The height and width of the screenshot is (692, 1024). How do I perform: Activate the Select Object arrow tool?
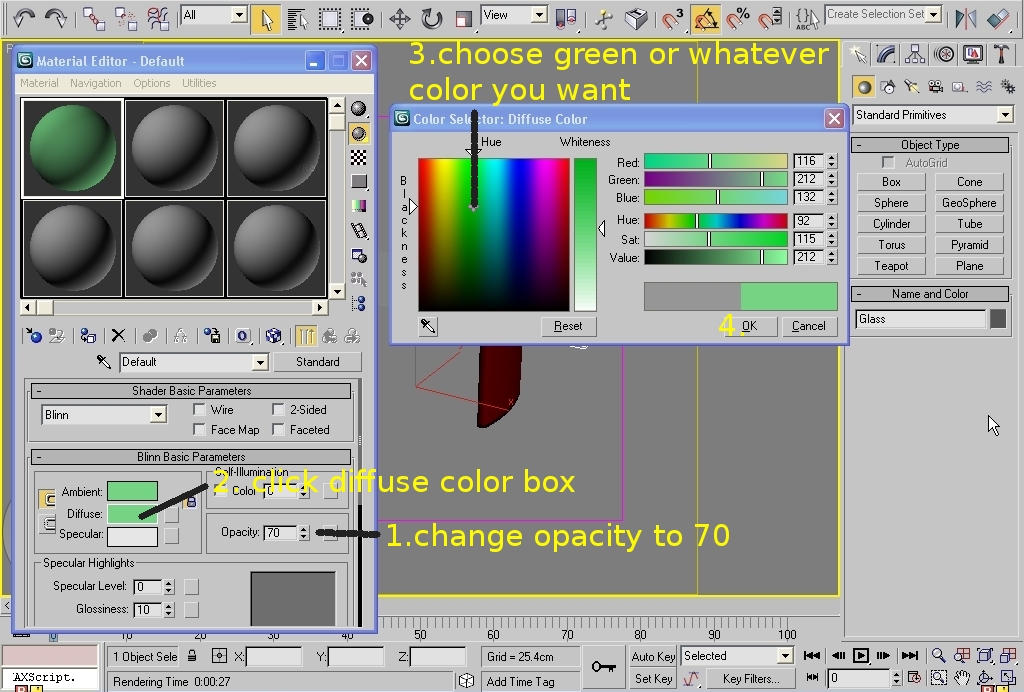[266, 19]
